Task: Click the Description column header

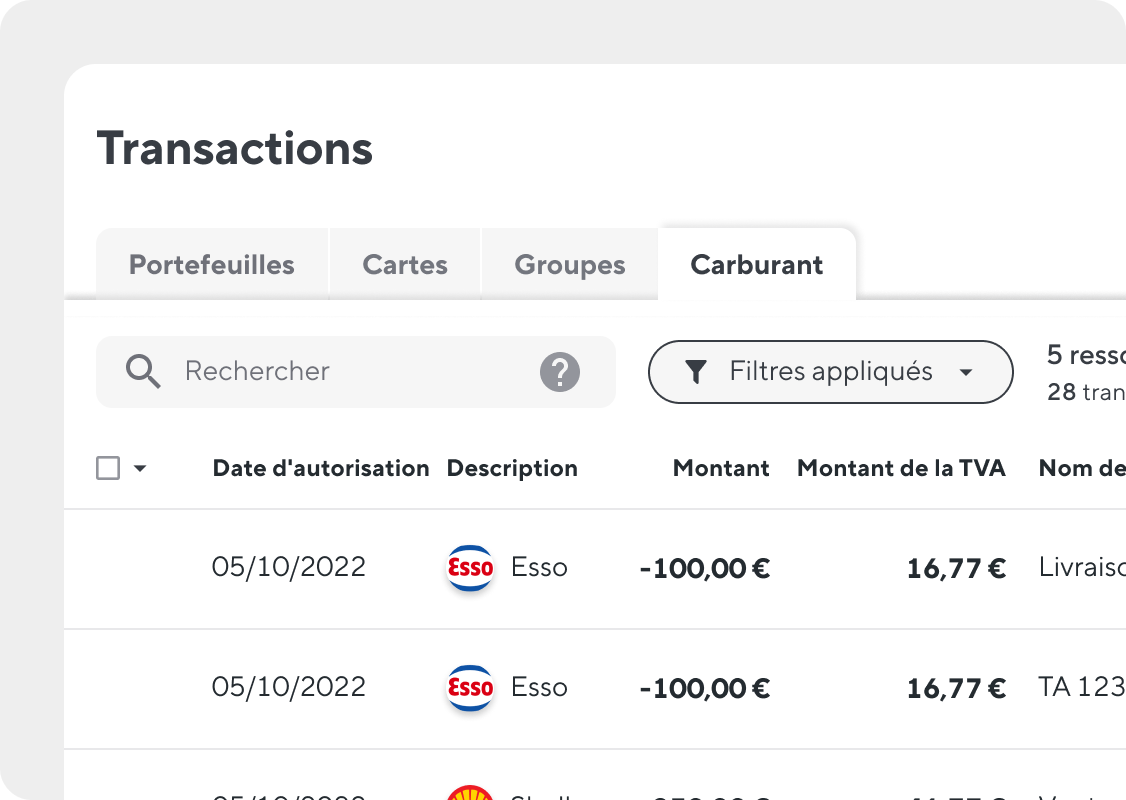Action: click(512, 468)
